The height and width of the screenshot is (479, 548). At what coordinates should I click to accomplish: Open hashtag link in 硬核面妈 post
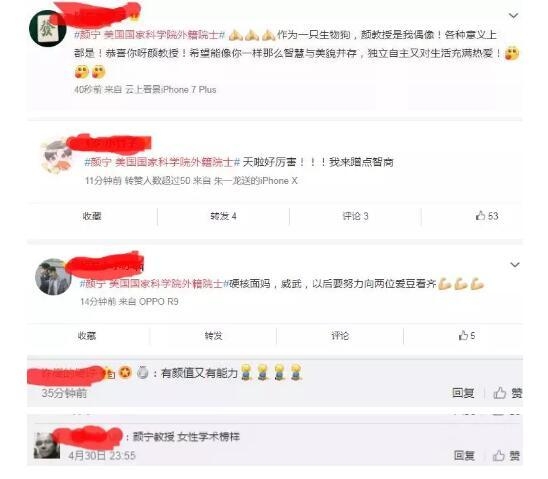154,284
